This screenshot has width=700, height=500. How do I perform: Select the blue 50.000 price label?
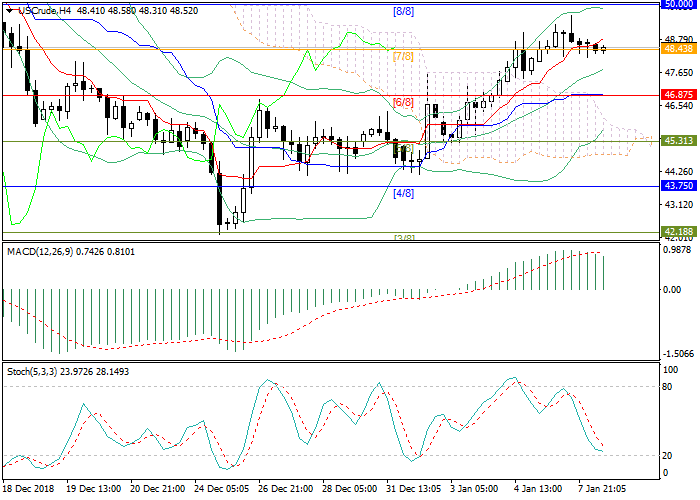(679, 4)
